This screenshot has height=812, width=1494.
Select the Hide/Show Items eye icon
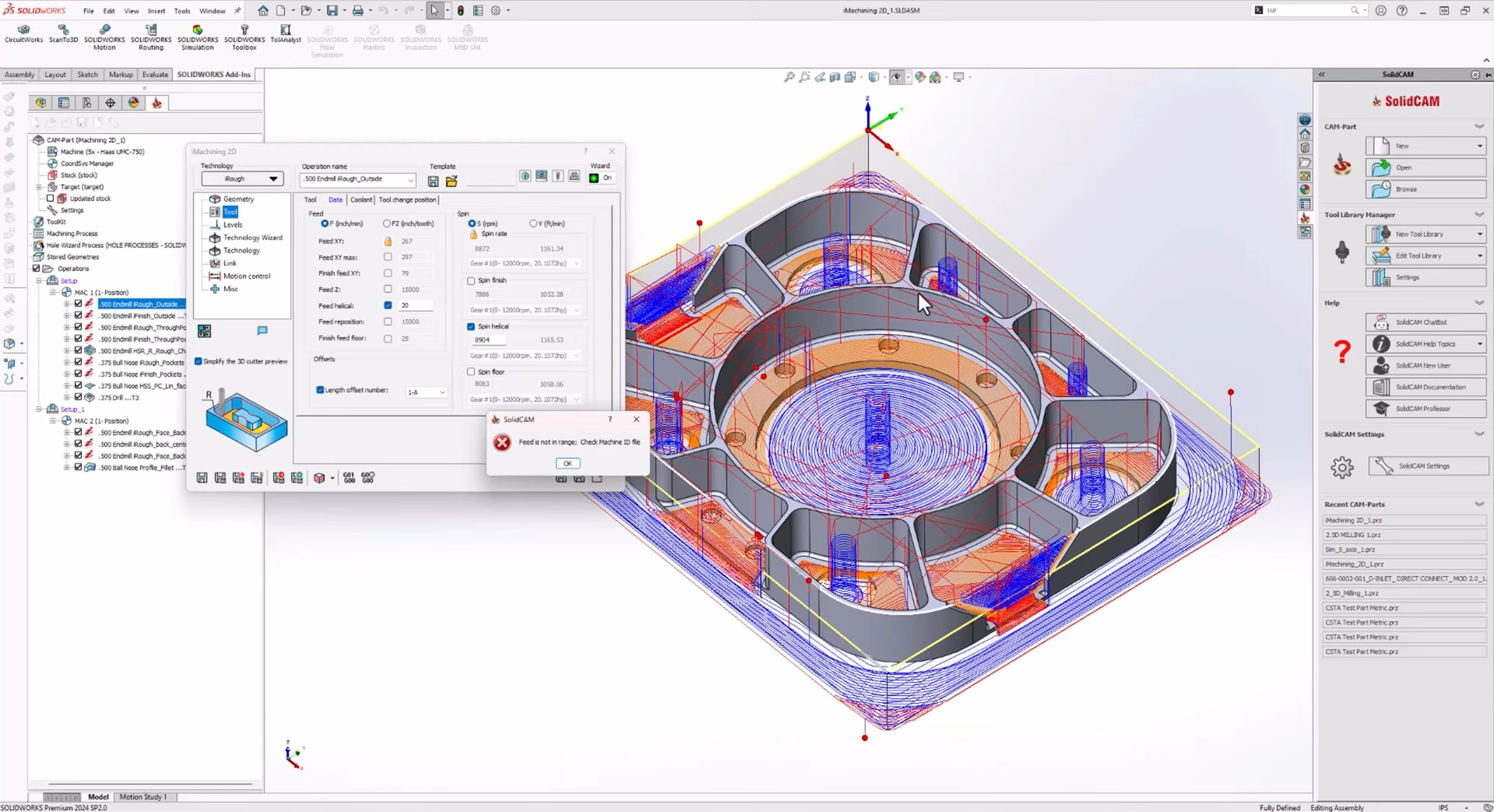pos(898,77)
